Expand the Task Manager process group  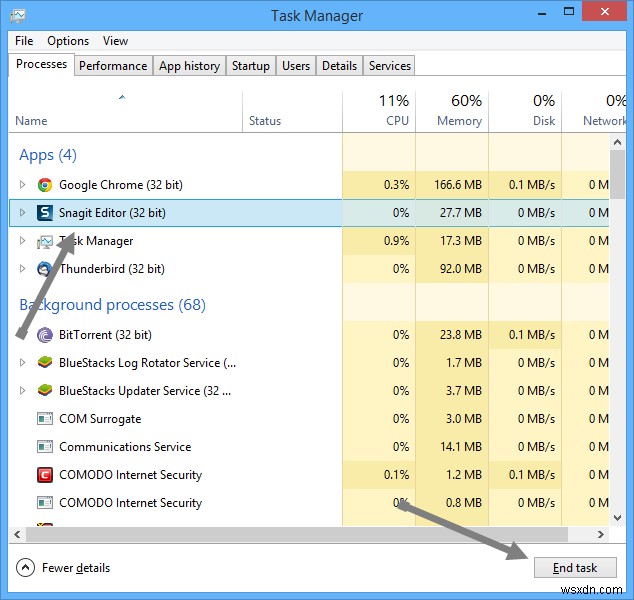pos(22,241)
